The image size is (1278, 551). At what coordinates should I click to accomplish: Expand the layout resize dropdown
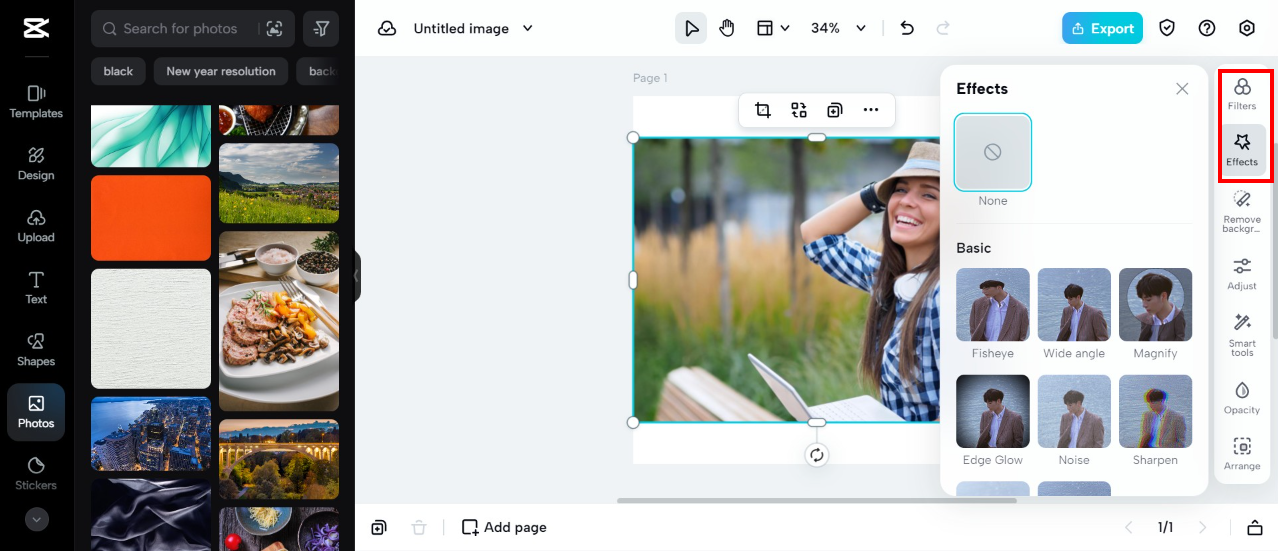[x=773, y=29]
